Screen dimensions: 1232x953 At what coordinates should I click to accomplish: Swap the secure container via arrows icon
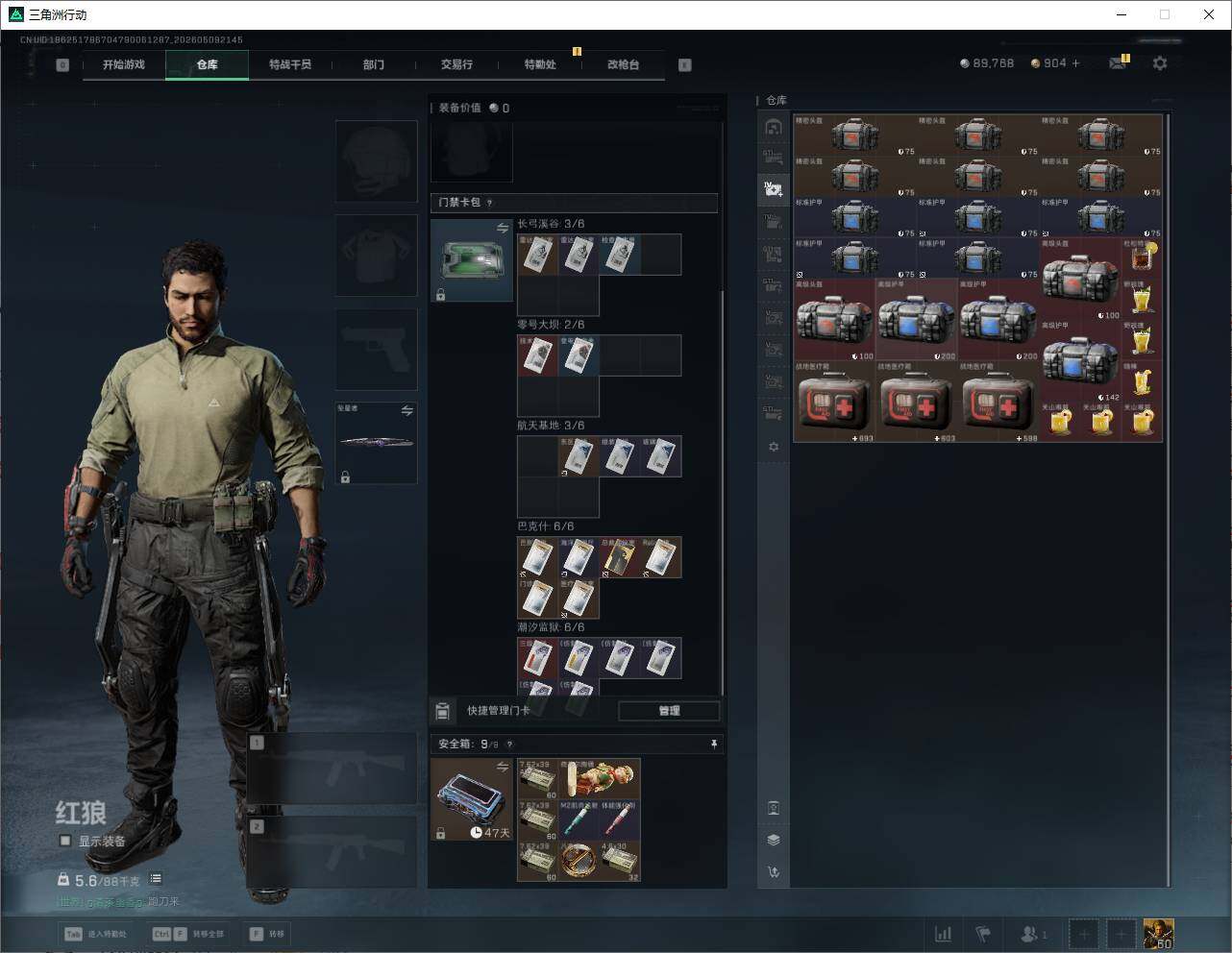pyautogui.click(x=503, y=767)
